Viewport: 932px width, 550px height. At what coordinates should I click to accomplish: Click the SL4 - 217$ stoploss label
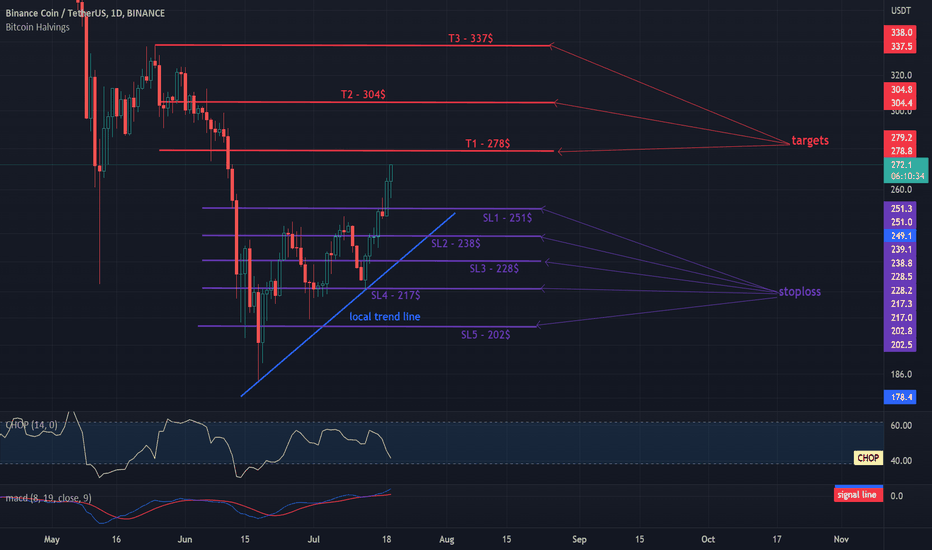(395, 296)
